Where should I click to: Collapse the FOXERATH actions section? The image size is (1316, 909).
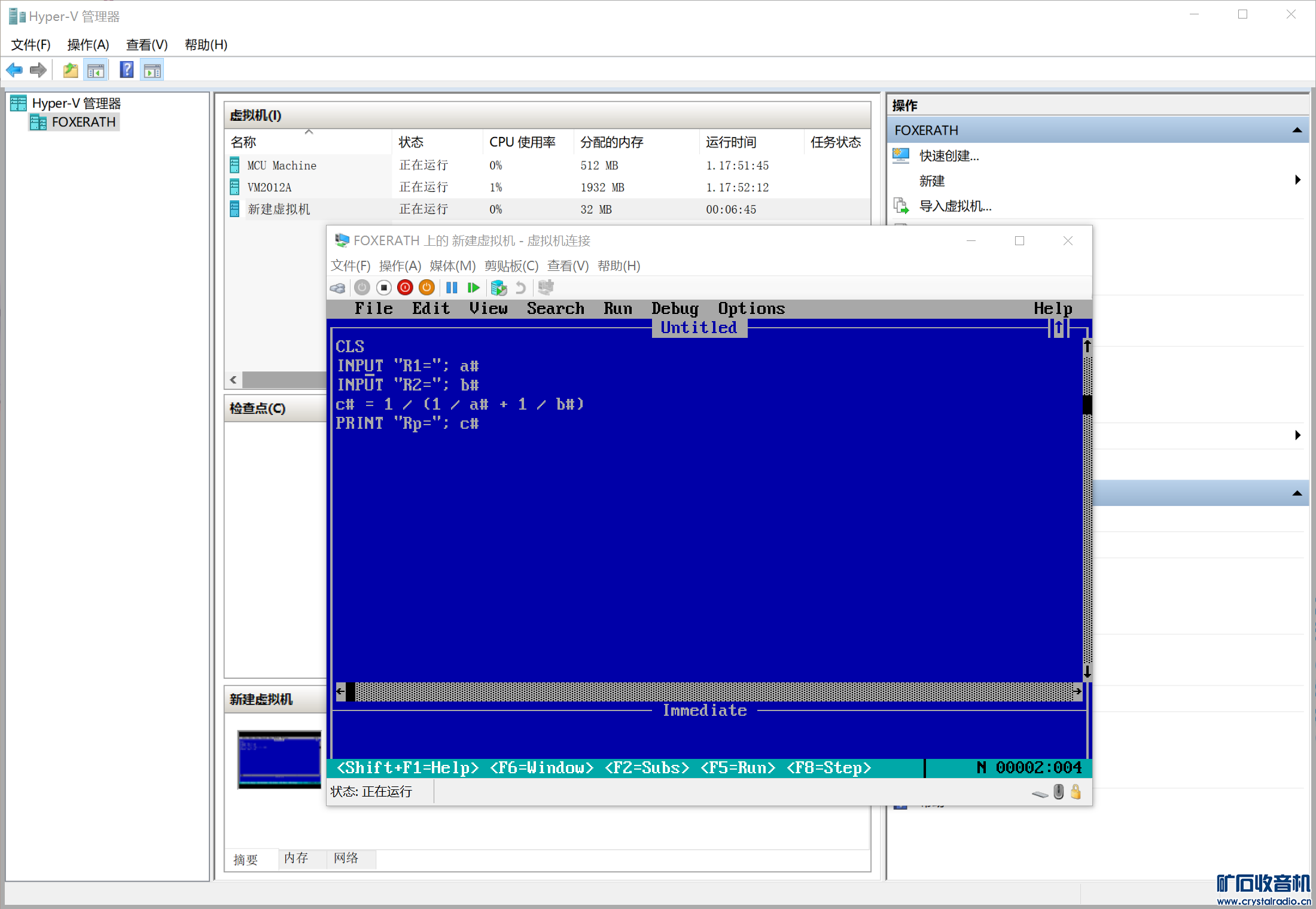pos(1297,130)
